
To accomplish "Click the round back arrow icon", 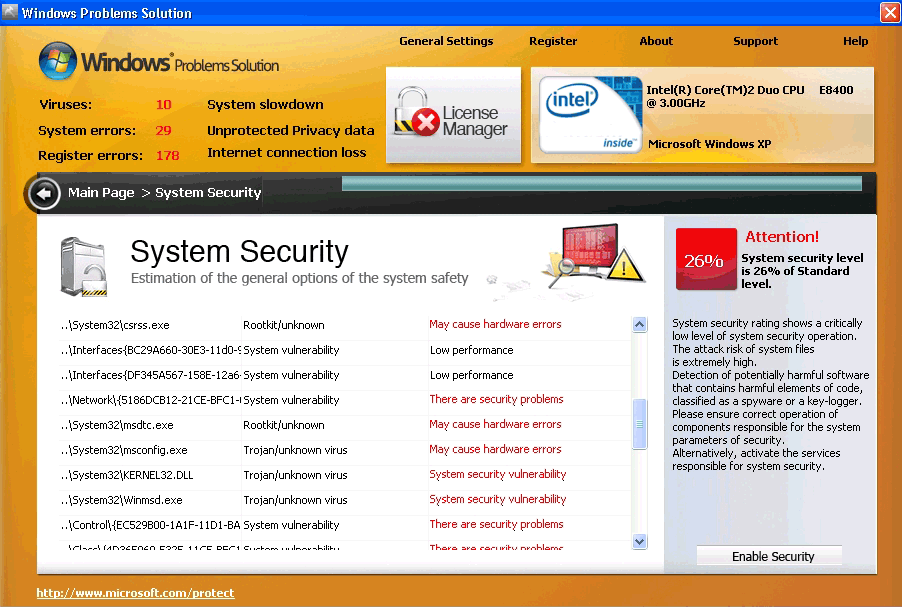I will tap(45, 193).
